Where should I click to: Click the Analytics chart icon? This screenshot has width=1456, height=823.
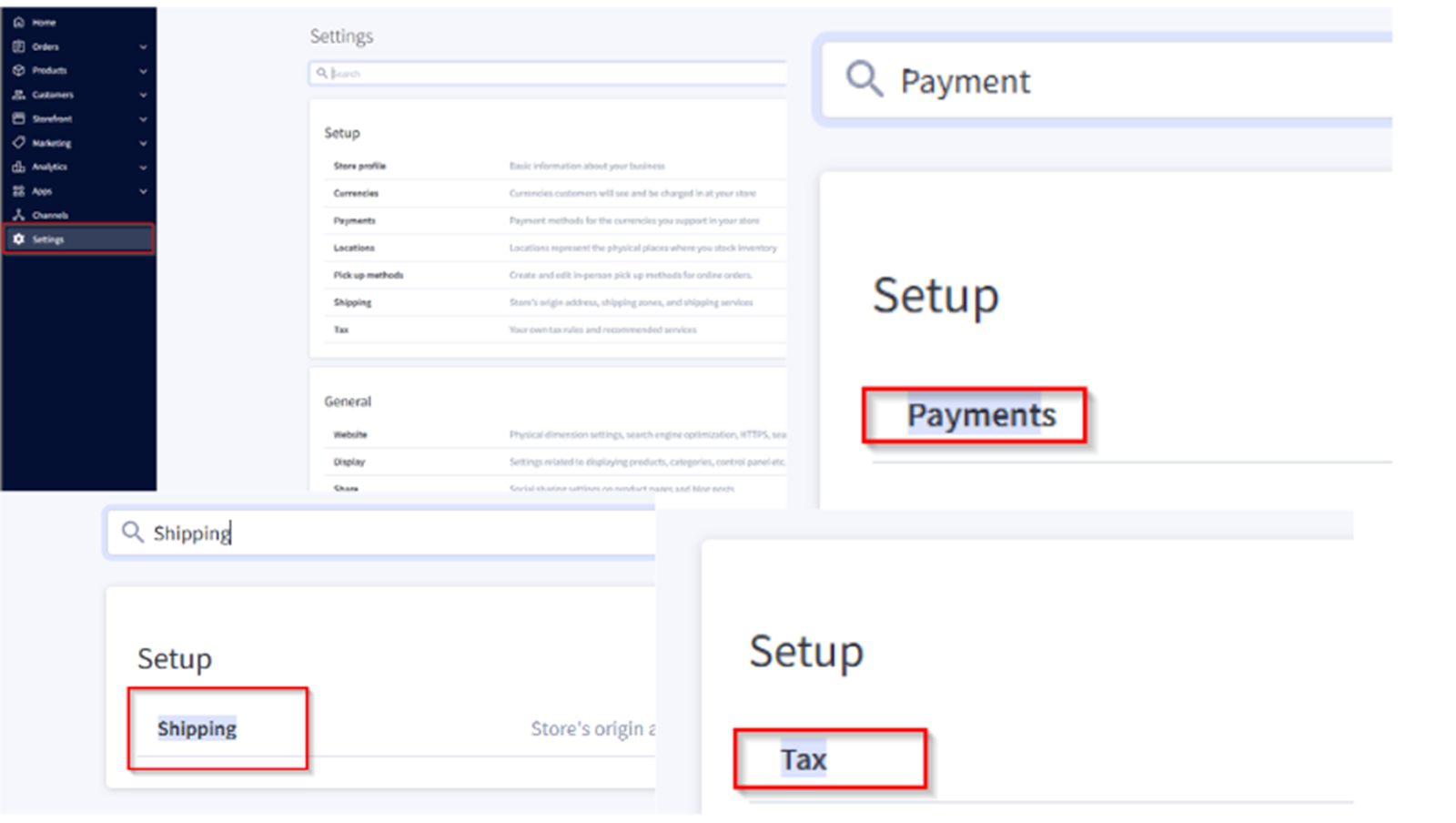(x=18, y=167)
